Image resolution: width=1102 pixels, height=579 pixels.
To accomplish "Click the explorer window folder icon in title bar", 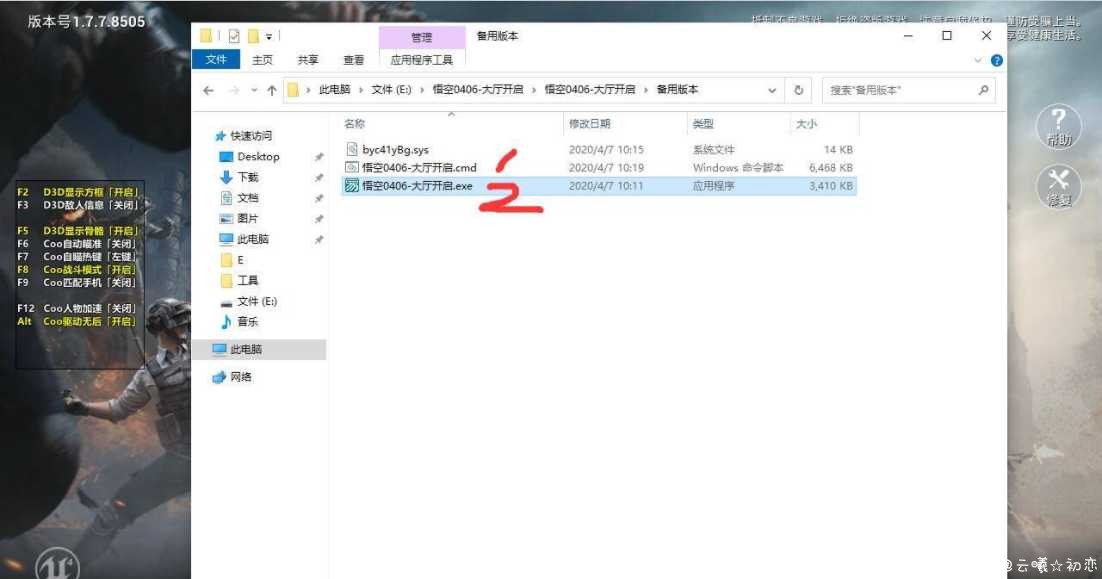I will tap(206, 35).
